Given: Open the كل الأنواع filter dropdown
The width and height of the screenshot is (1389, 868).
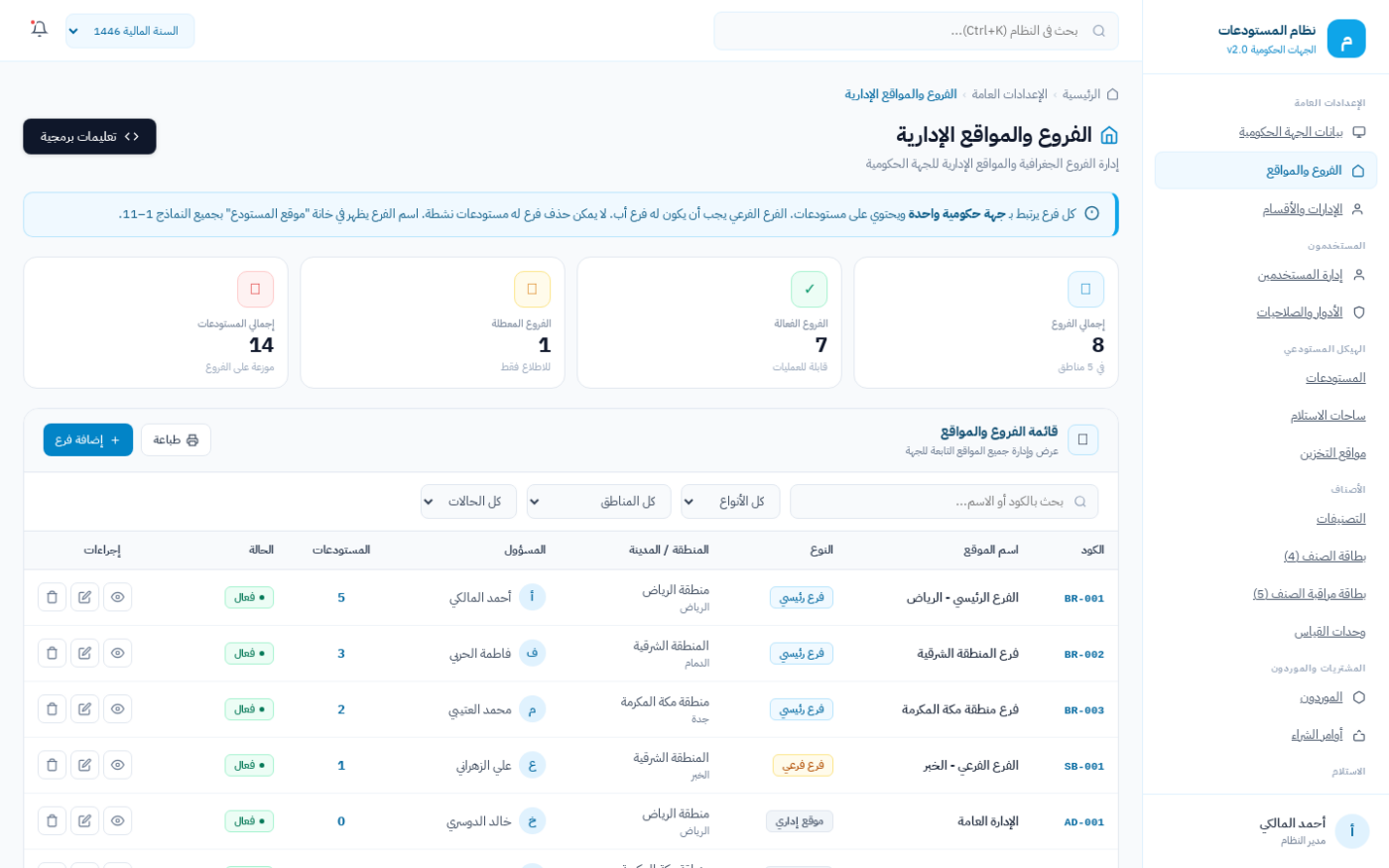Looking at the screenshot, I should click(x=730, y=501).
